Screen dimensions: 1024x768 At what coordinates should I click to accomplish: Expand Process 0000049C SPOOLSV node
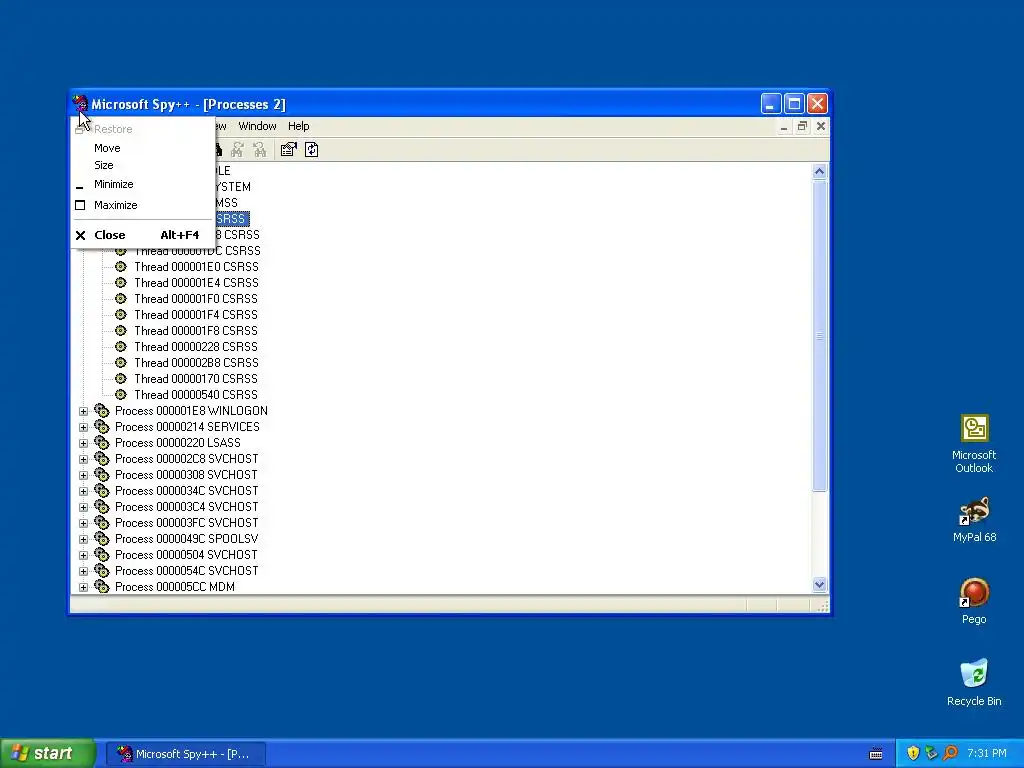coord(84,539)
